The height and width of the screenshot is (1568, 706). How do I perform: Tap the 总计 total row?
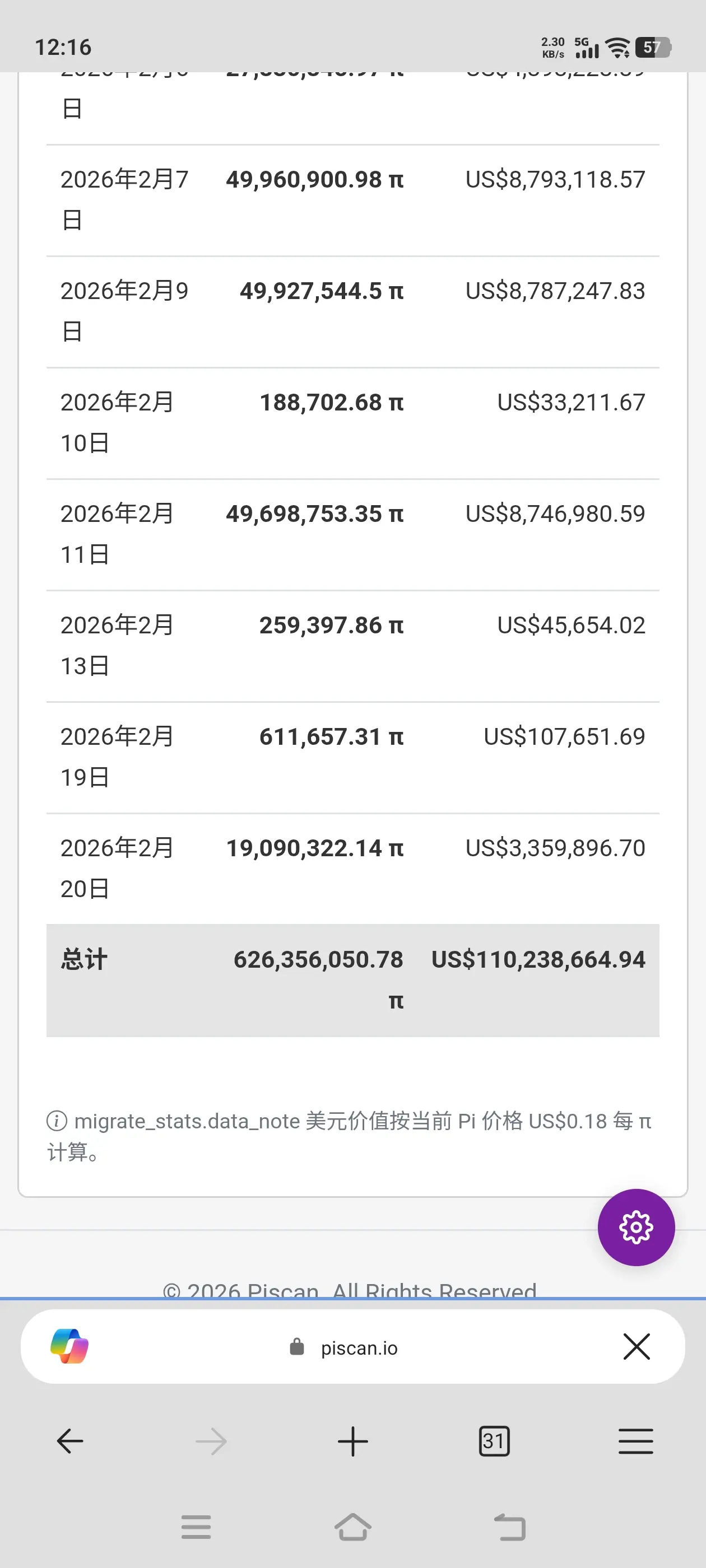(x=352, y=980)
